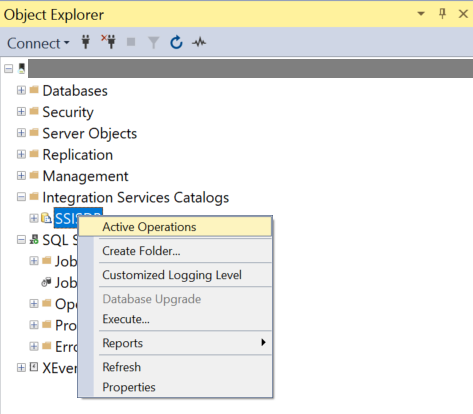Select the Replication tree item

78,155
